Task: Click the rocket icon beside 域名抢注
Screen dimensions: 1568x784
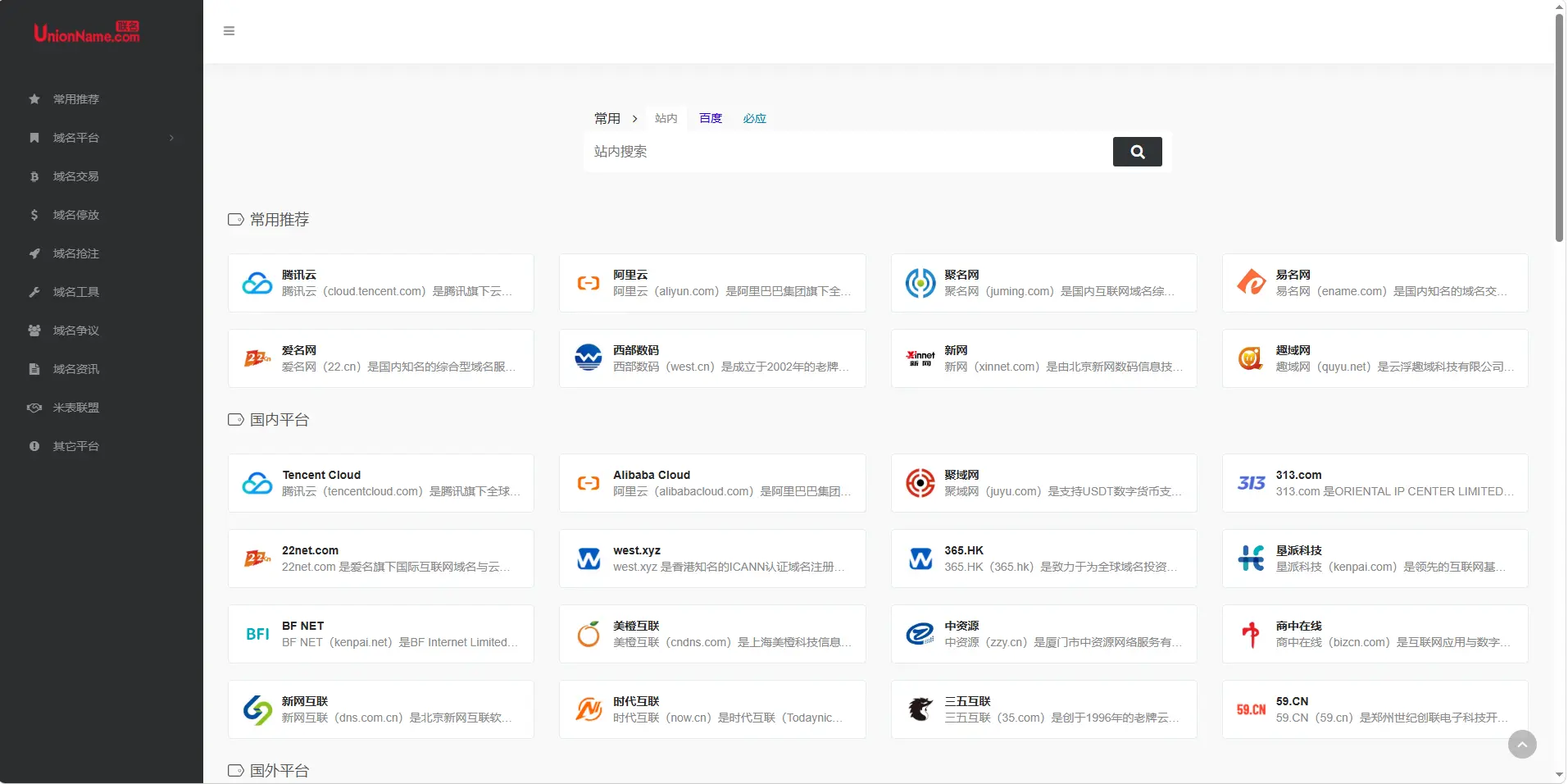Action: pos(34,253)
